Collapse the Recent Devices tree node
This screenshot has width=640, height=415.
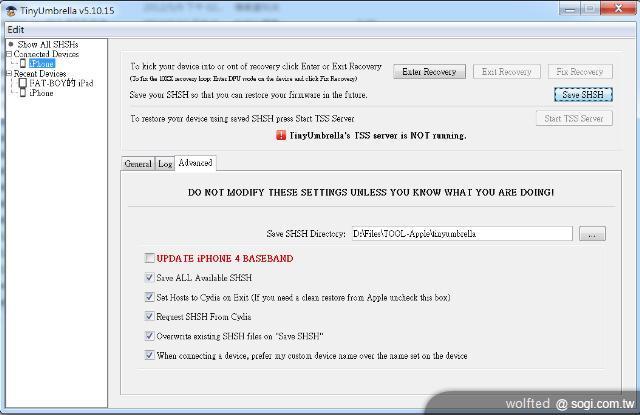[9, 73]
